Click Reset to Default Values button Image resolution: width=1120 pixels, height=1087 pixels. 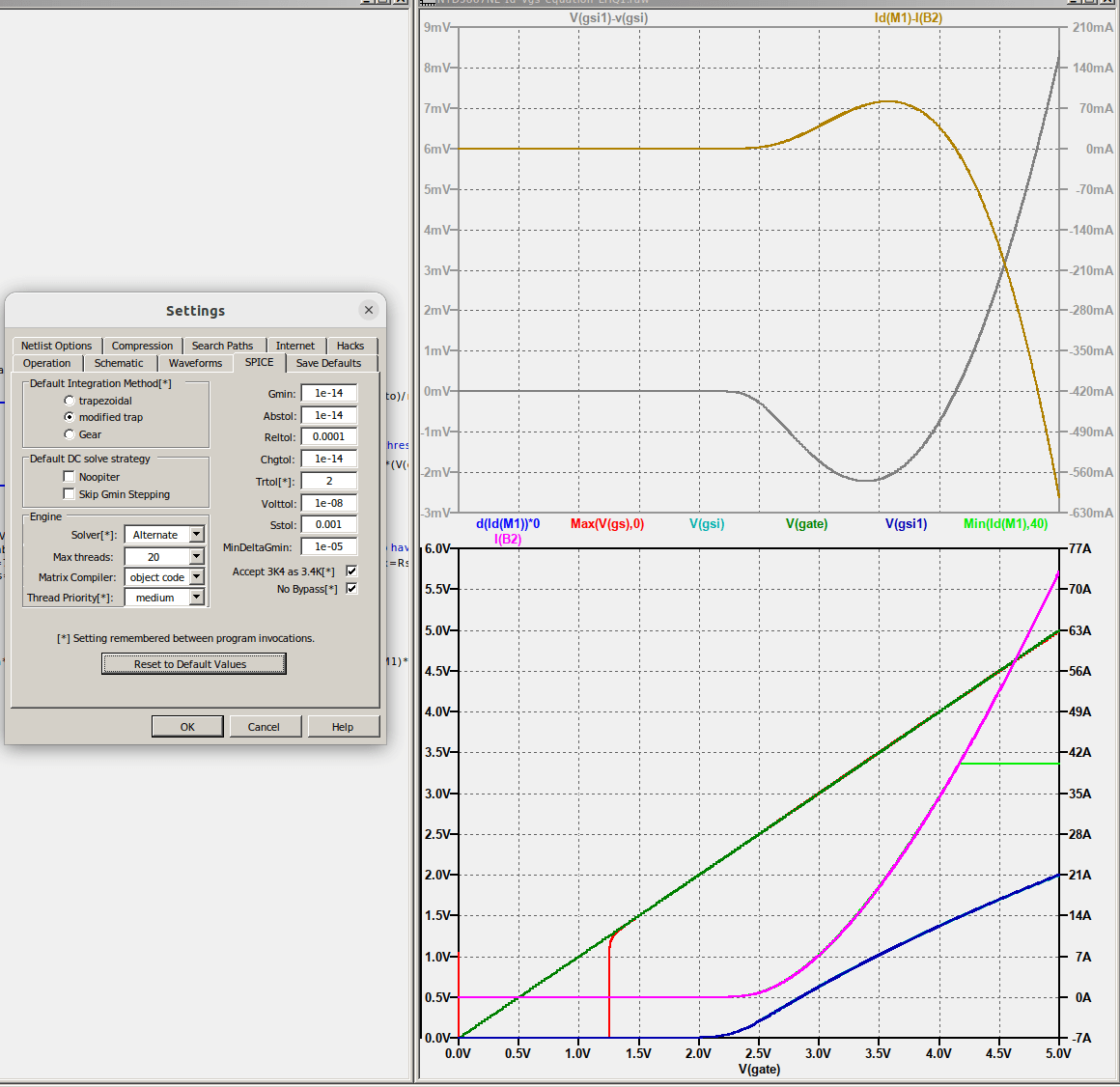pos(193,663)
